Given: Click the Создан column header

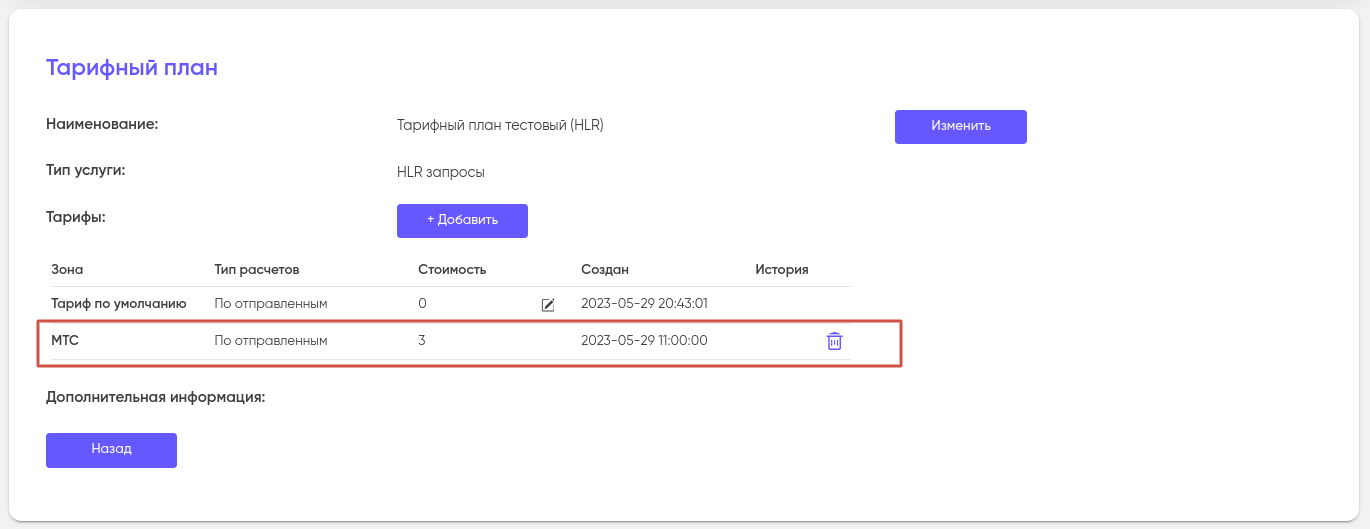Looking at the screenshot, I should [604, 270].
